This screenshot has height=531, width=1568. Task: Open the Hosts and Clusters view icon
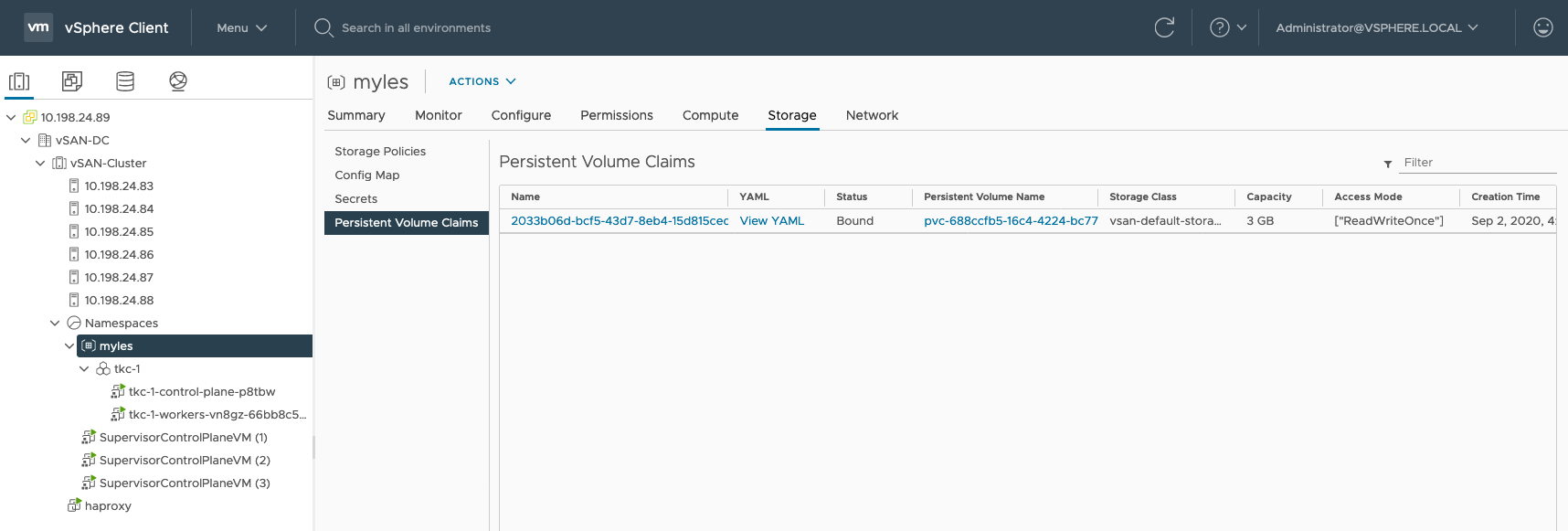[19, 81]
